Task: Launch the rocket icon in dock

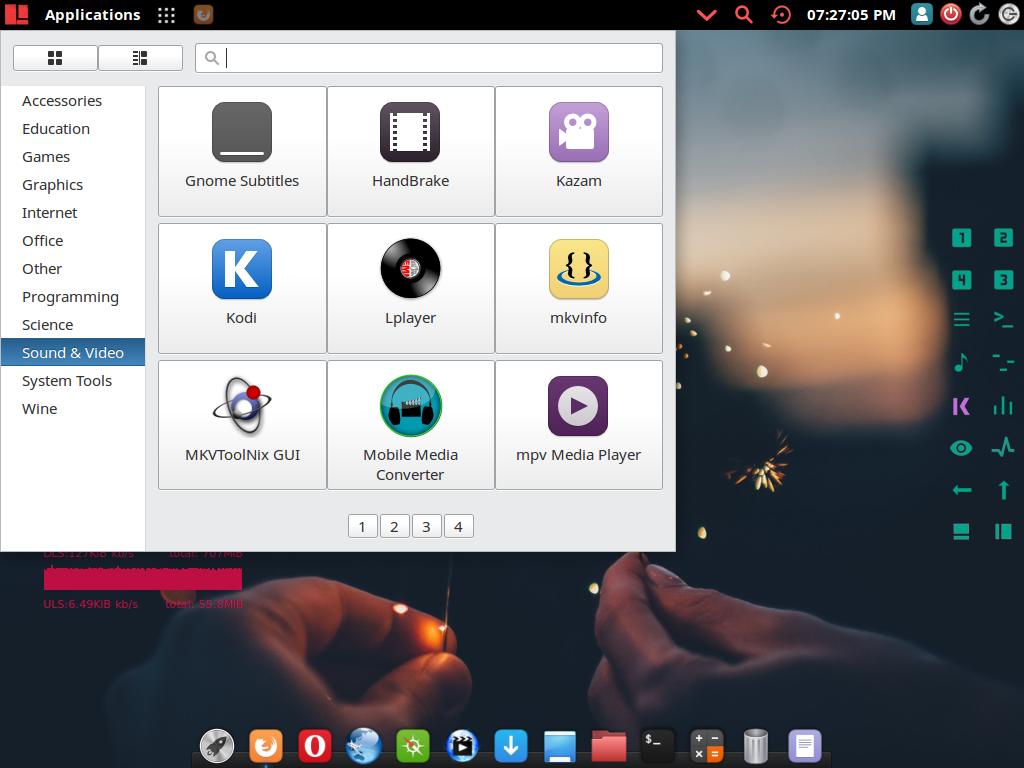Action: pyautogui.click(x=217, y=746)
